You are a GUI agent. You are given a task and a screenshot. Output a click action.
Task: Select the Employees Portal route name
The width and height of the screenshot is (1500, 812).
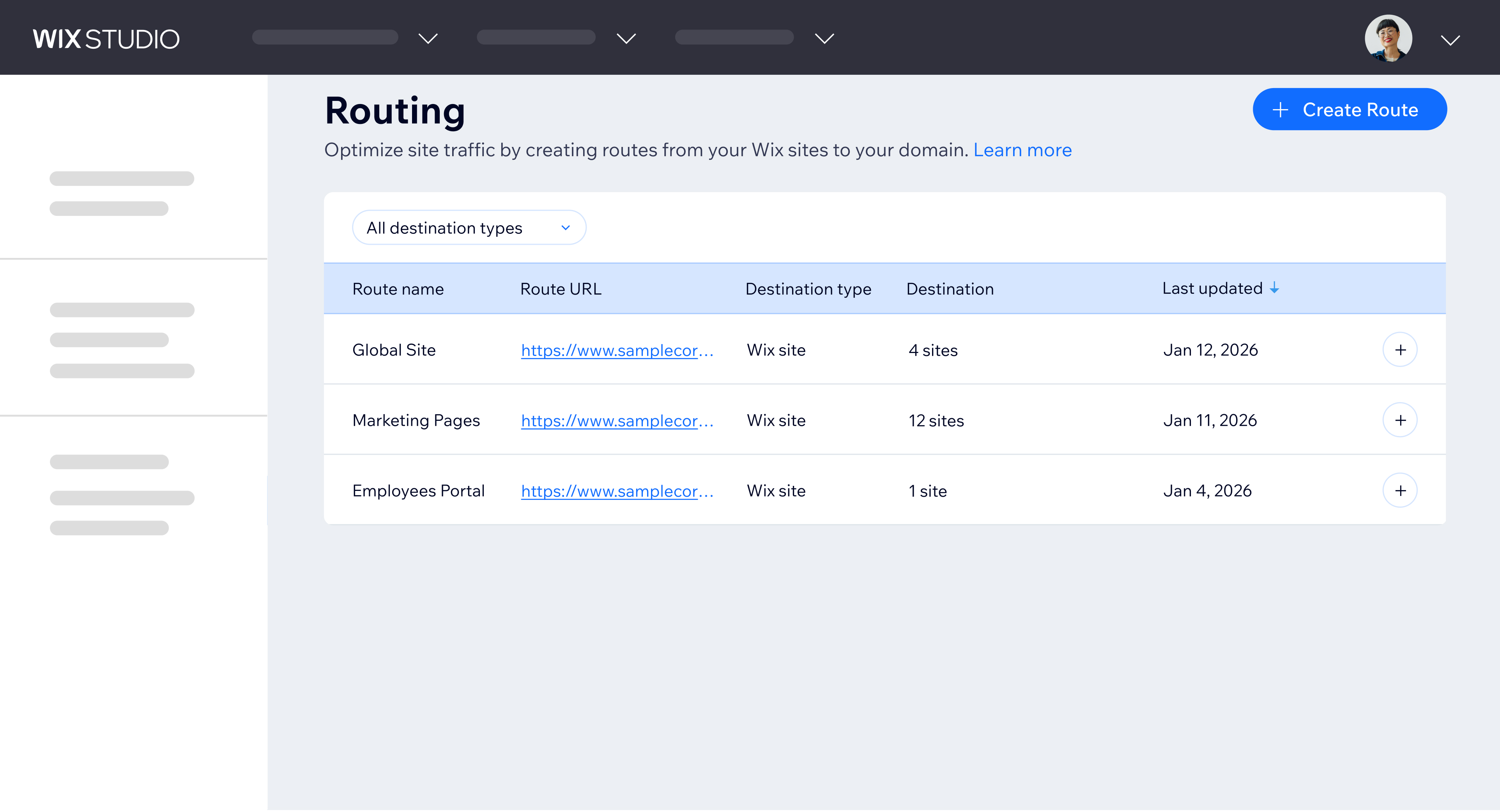tap(418, 491)
